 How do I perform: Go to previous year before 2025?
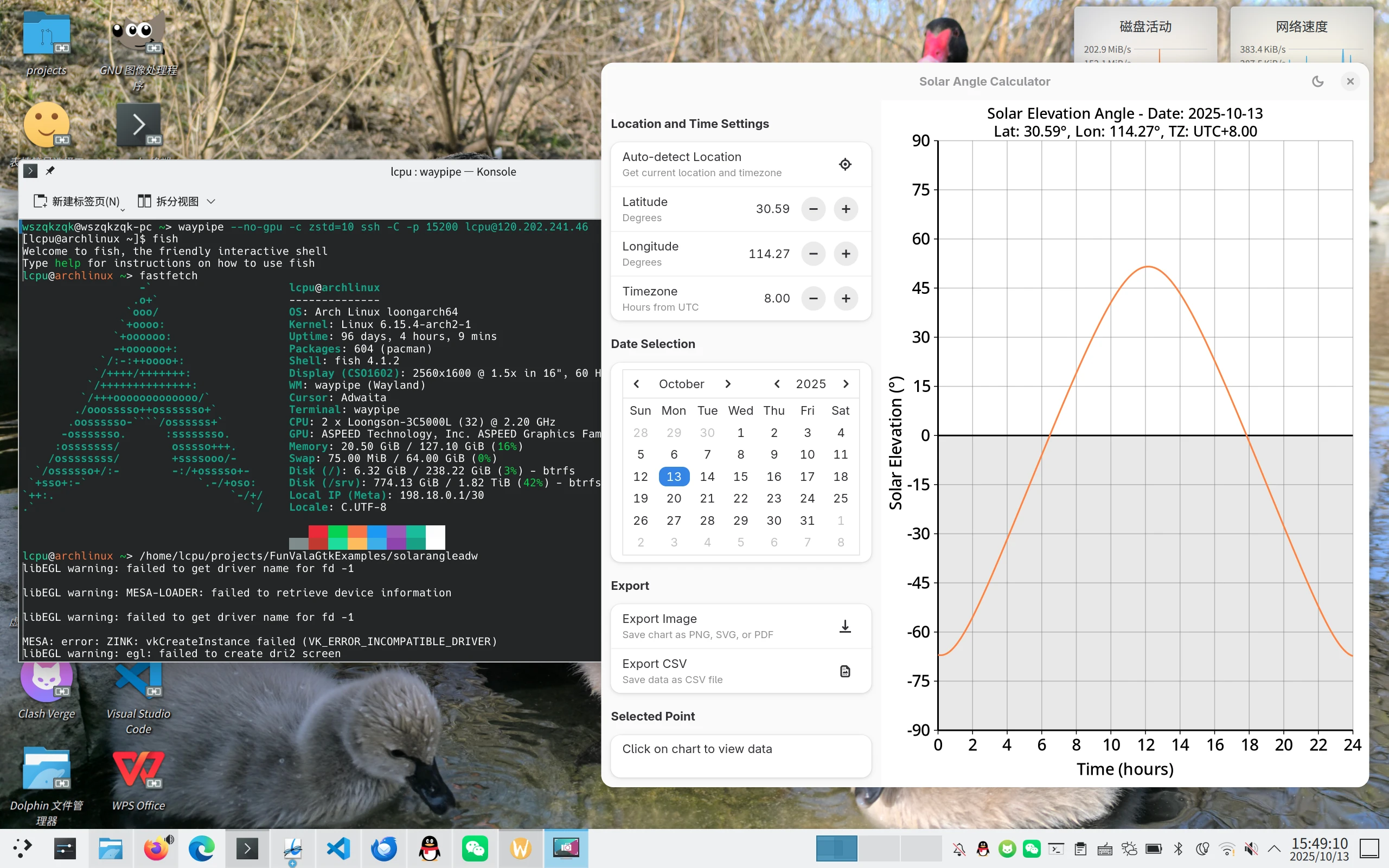pos(776,383)
